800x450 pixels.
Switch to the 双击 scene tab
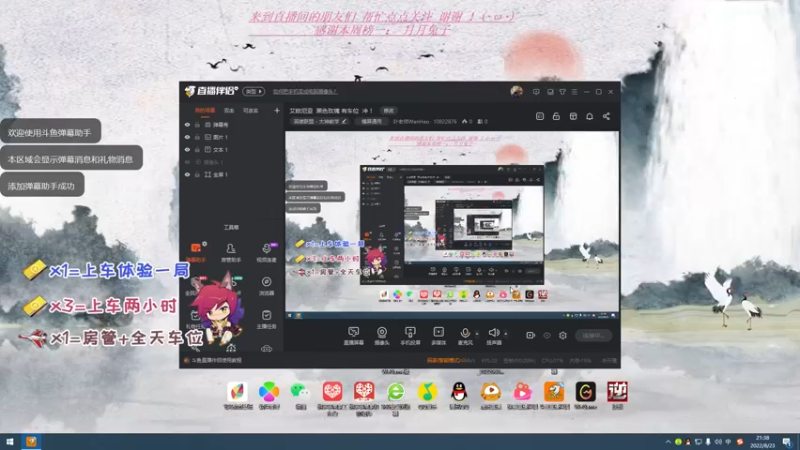pyautogui.click(x=229, y=110)
